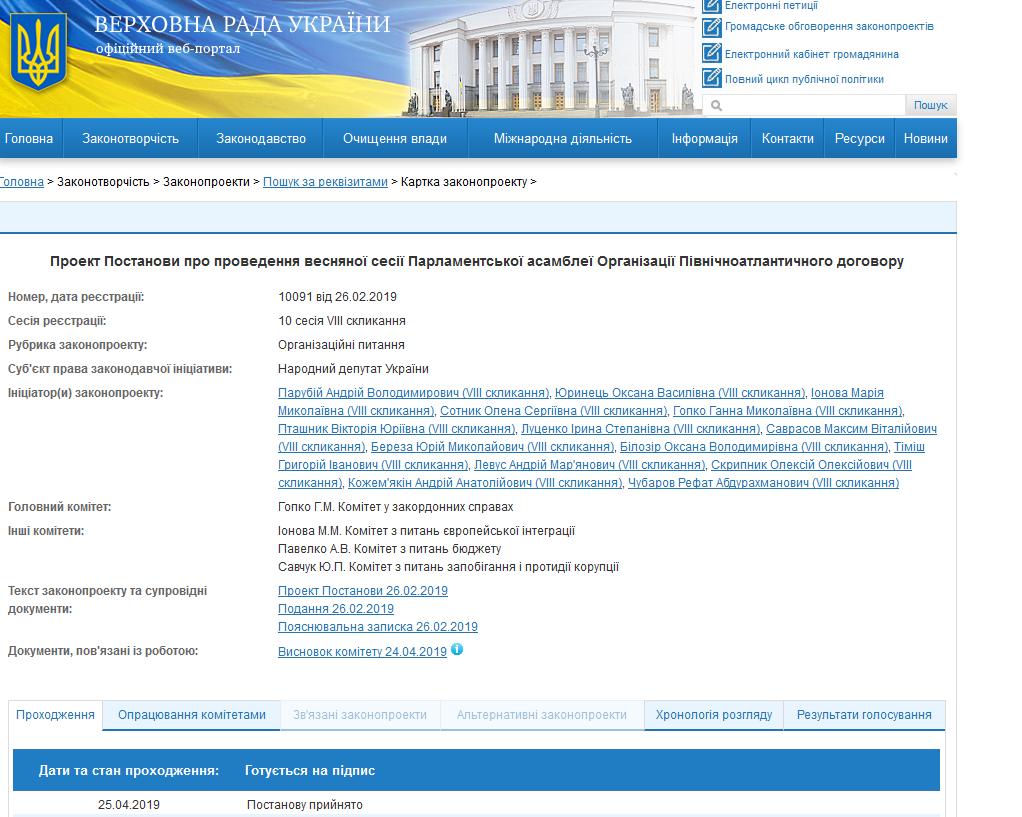Open initiator Парубій Андрій Володимирович link

pyautogui.click(x=413, y=393)
